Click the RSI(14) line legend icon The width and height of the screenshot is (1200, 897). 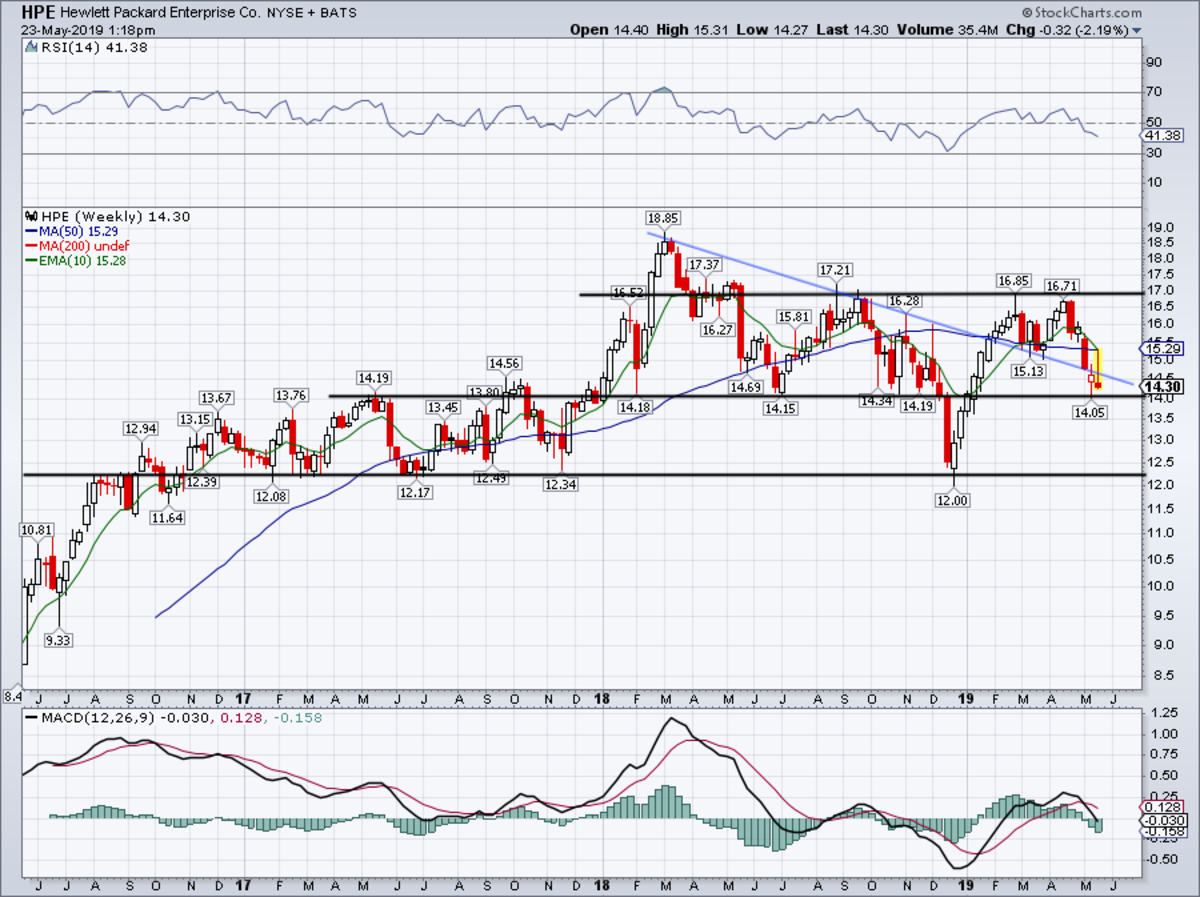point(30,47)
